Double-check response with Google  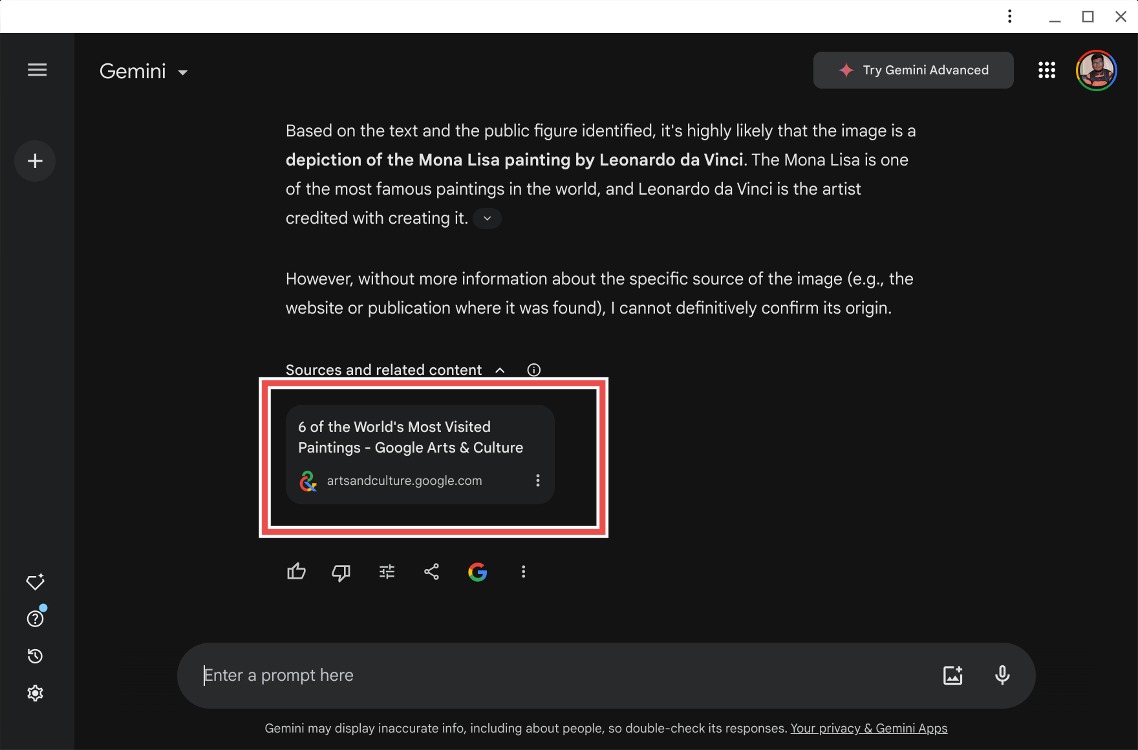pos(478,571)
